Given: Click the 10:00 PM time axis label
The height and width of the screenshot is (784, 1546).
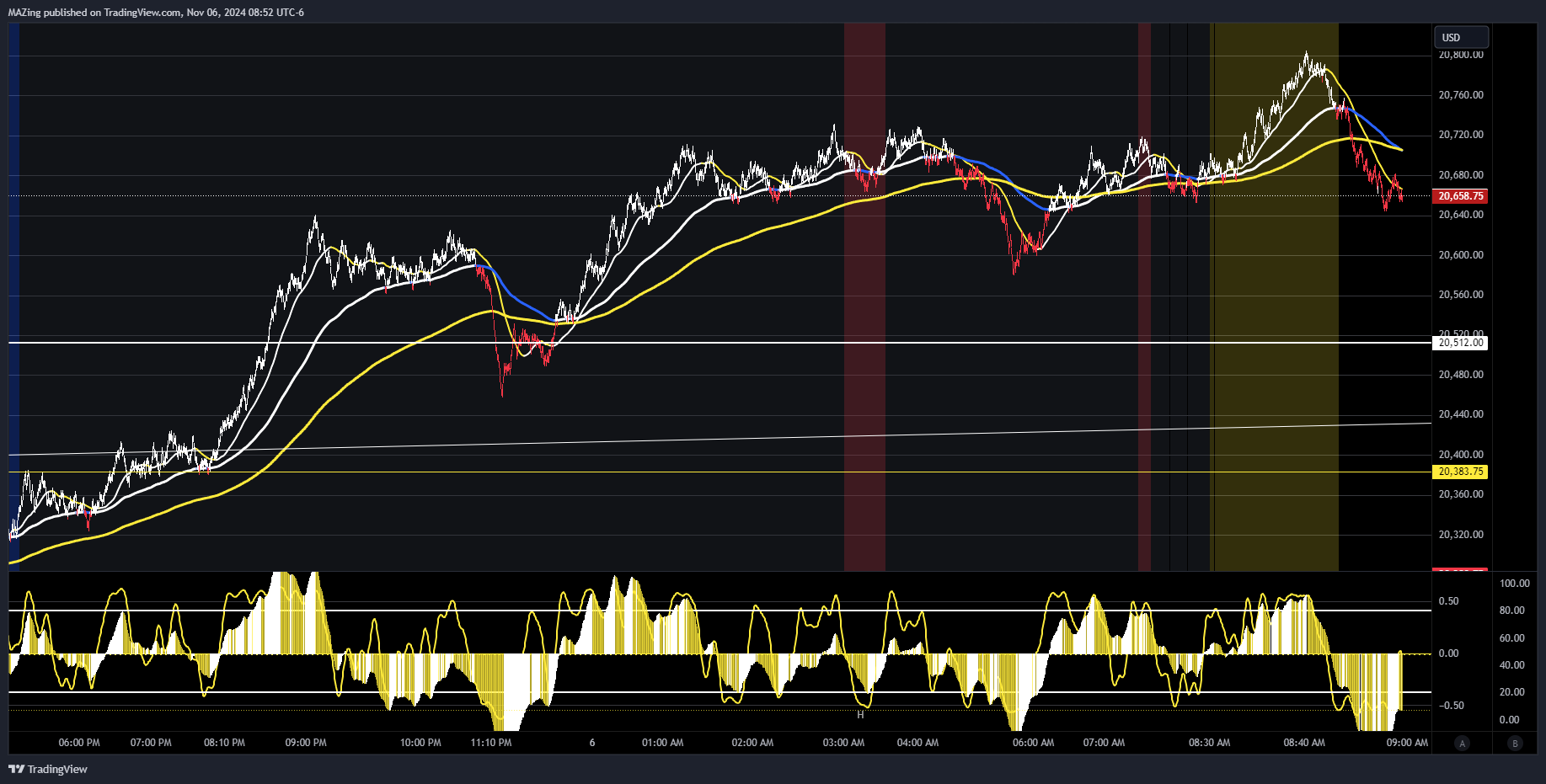Looking at the screenshot, I should point(420,743).
